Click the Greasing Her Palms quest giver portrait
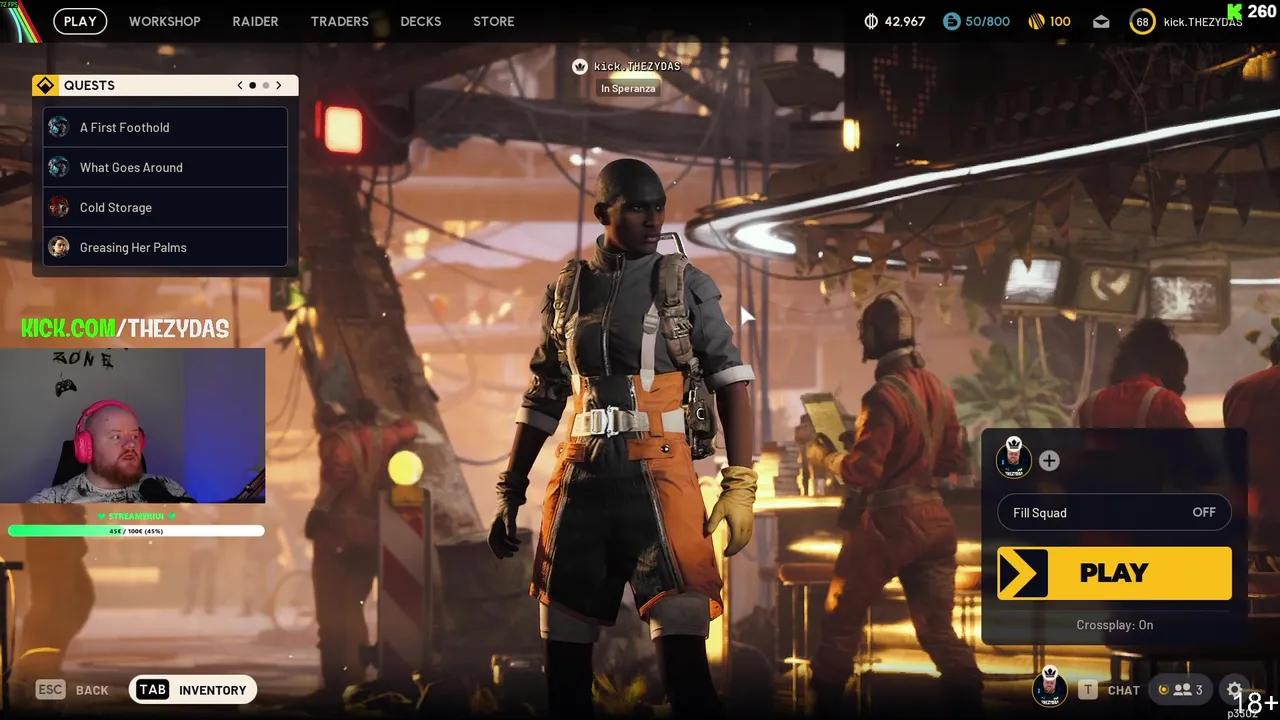 pyautogui.click(x=59, y=247)
